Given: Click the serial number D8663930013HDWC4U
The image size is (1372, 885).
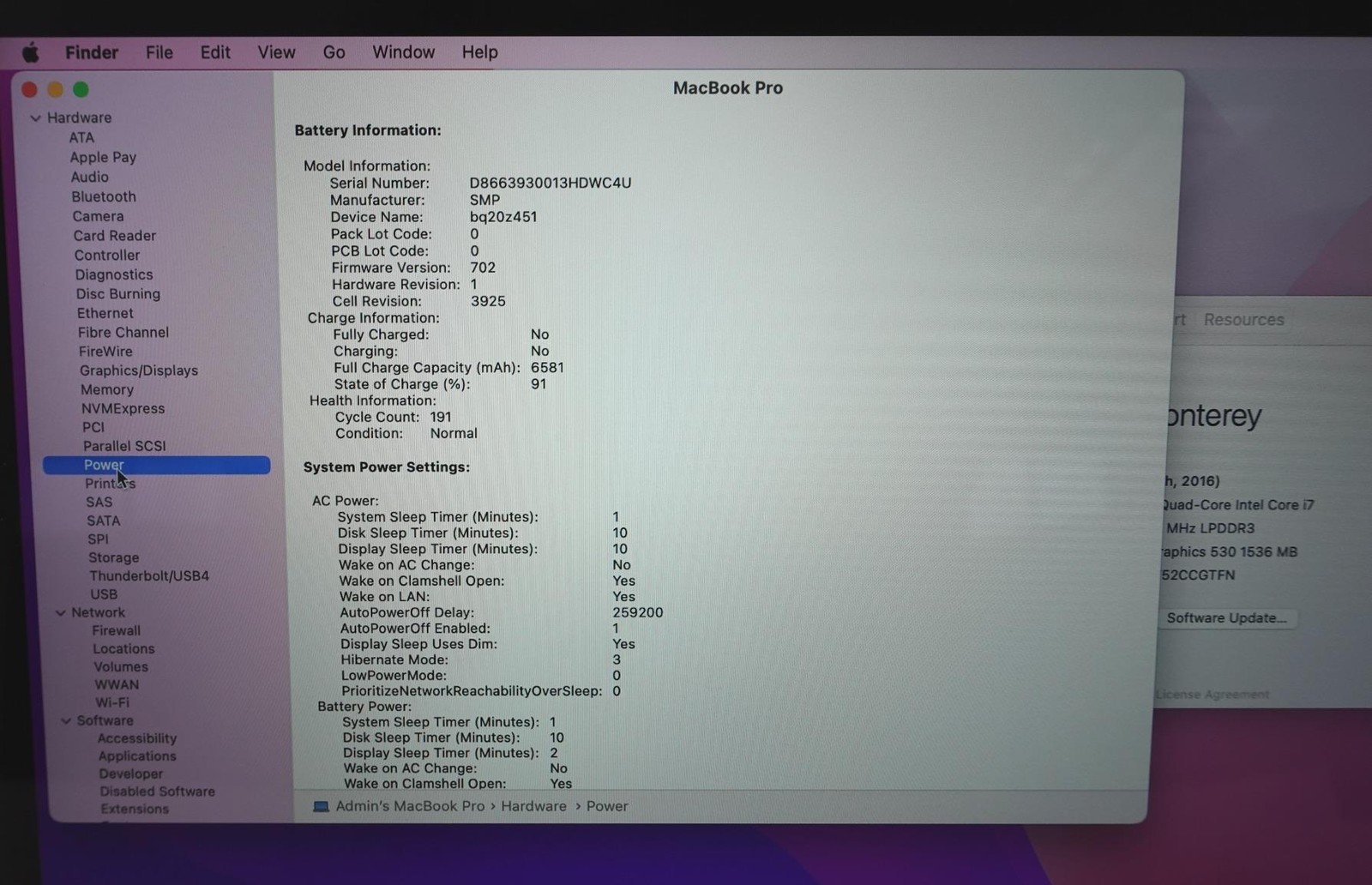Looking at the screenshot, I should (x=550, y=184).
